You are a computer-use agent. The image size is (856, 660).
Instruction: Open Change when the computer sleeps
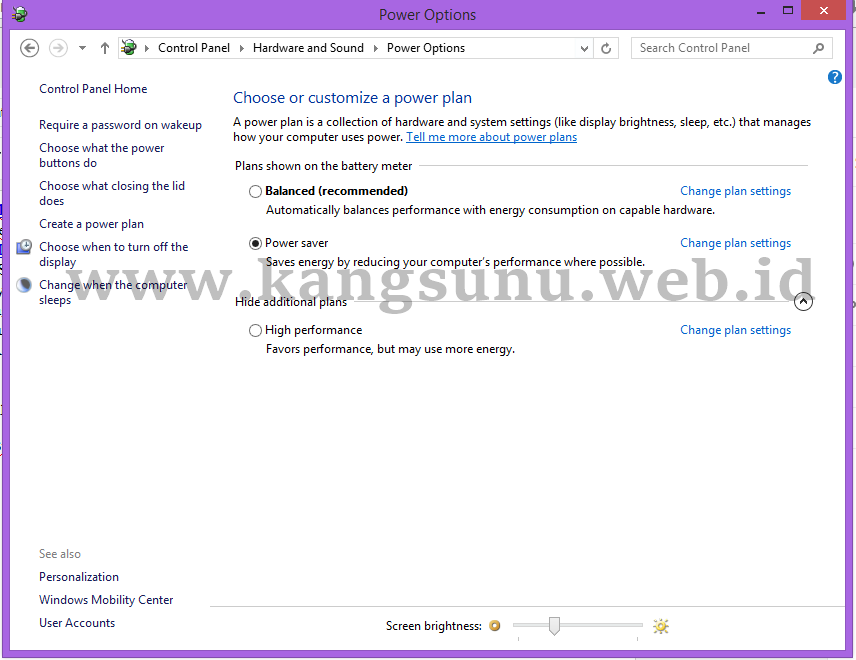click(113, 292)
